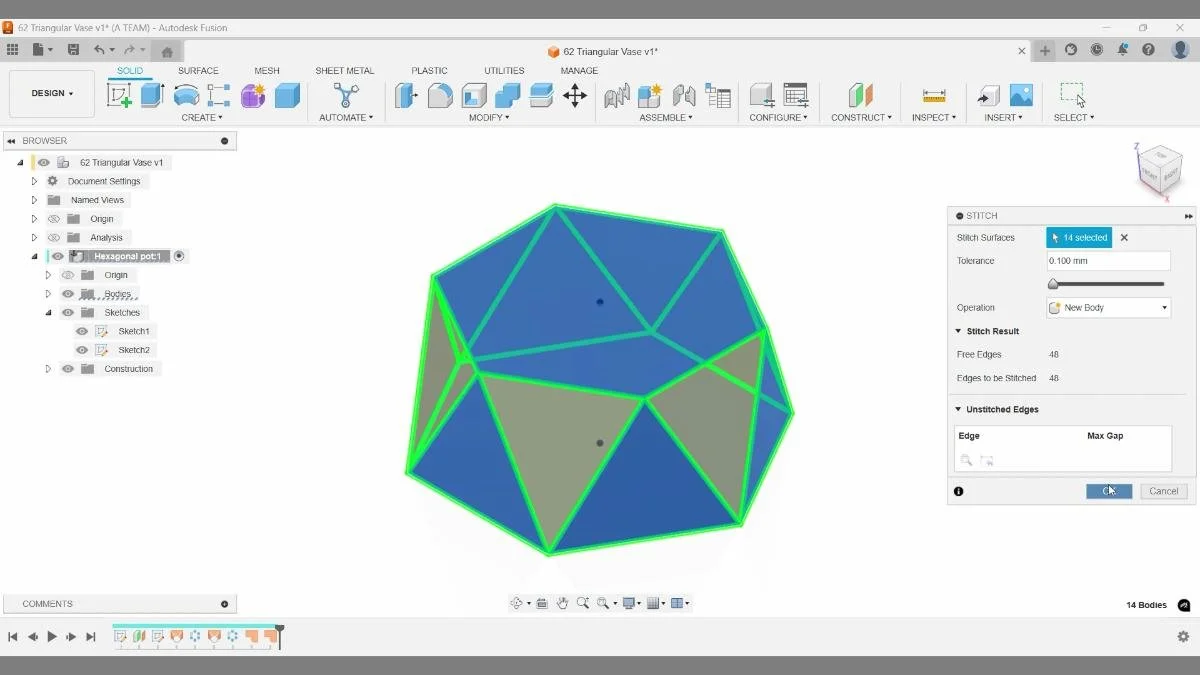This screenshot has width=1200, height=675.
Task: Select the Press Pull tool
Action: (x=405, y=95)
